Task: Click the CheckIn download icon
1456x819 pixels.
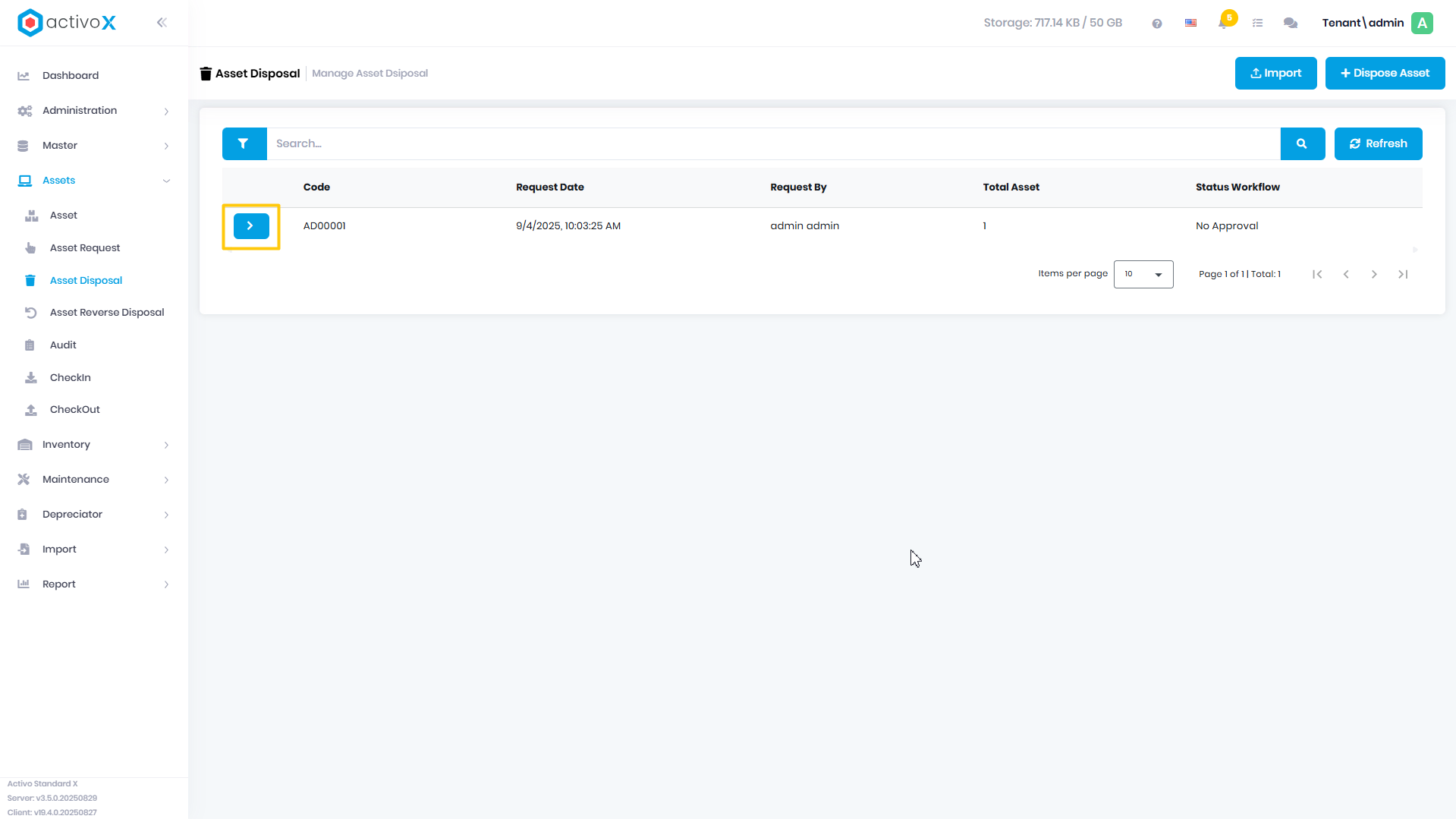Action: tap(30, 378)
